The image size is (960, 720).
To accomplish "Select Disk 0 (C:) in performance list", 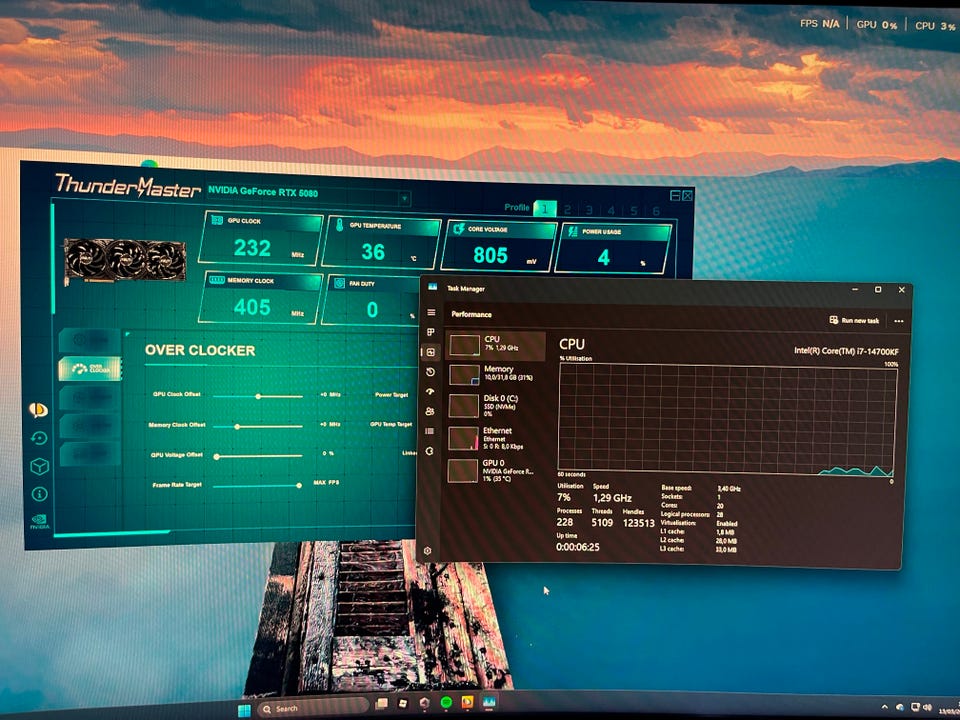I will coord(495,406).
